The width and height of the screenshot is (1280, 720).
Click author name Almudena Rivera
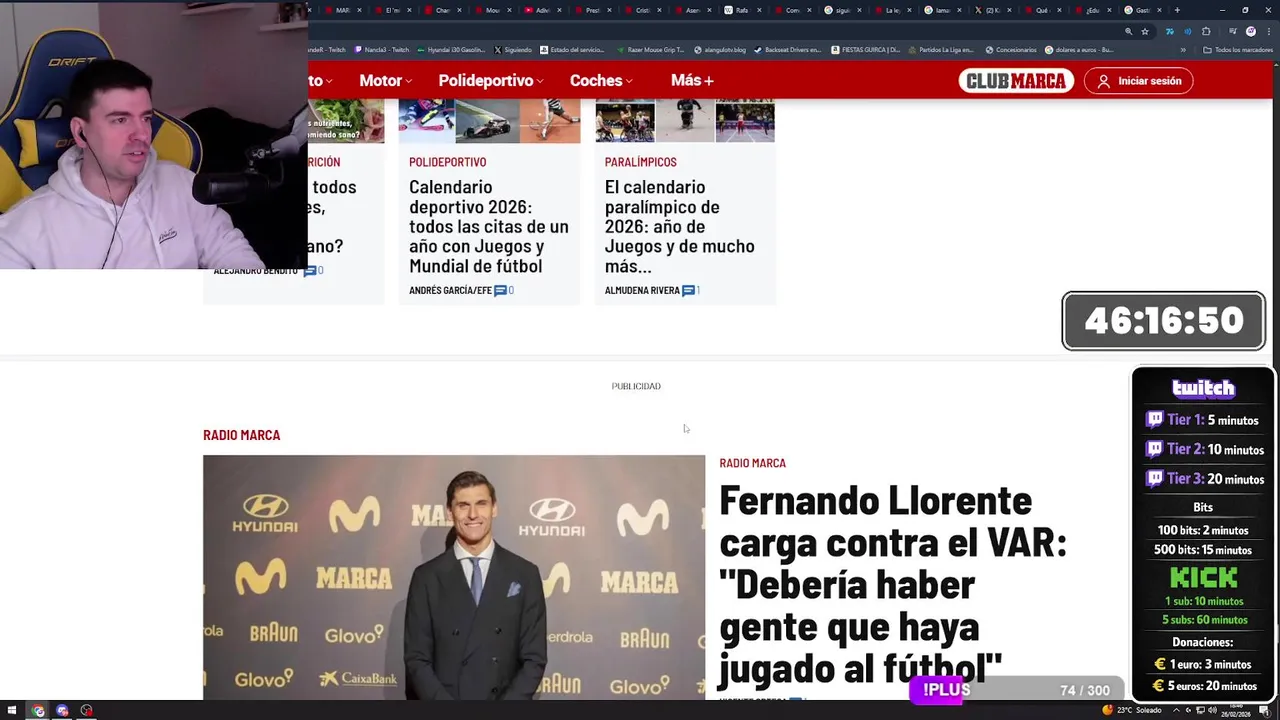pos(642,290)
